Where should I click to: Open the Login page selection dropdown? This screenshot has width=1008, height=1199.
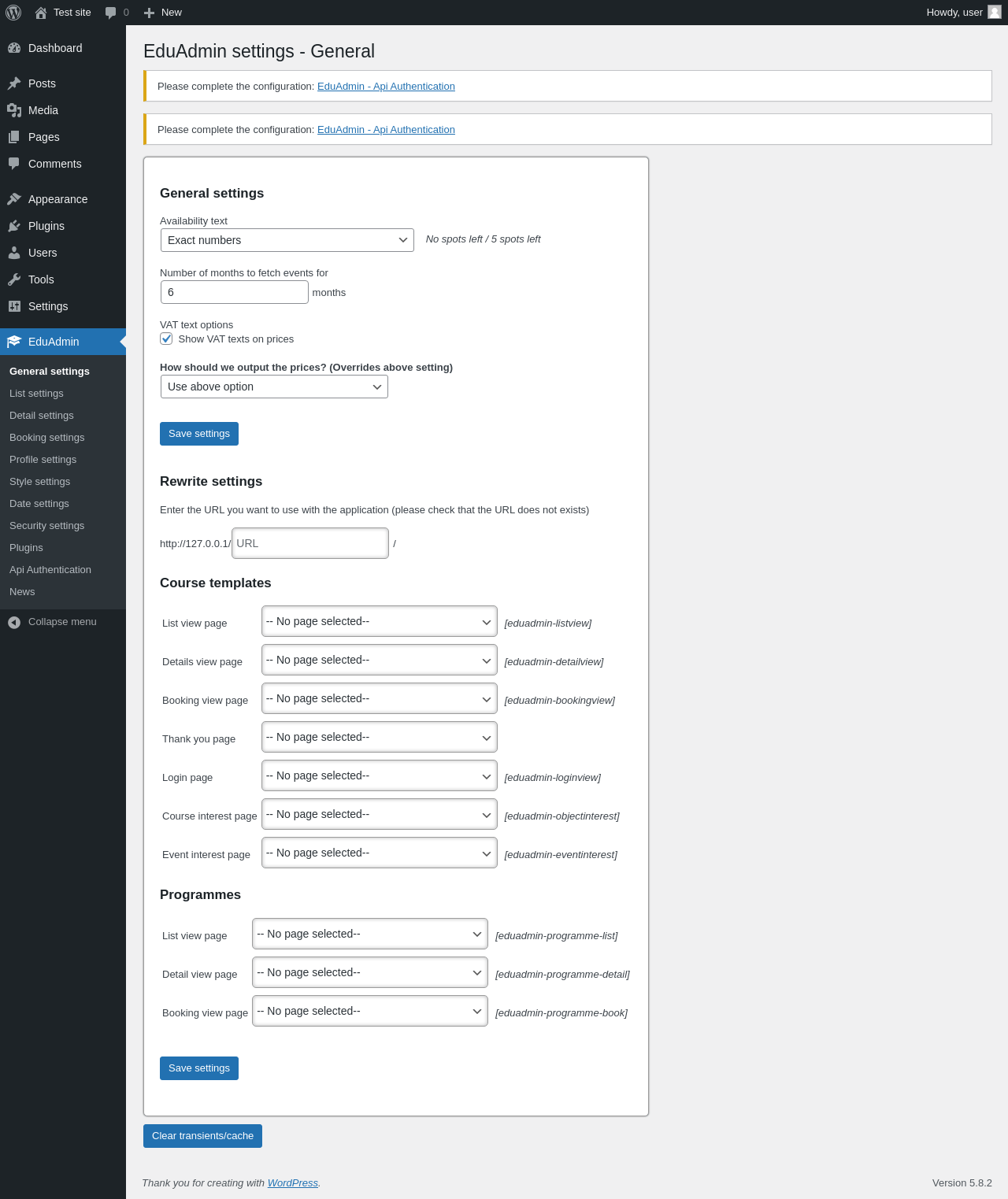tap(380, 775)
